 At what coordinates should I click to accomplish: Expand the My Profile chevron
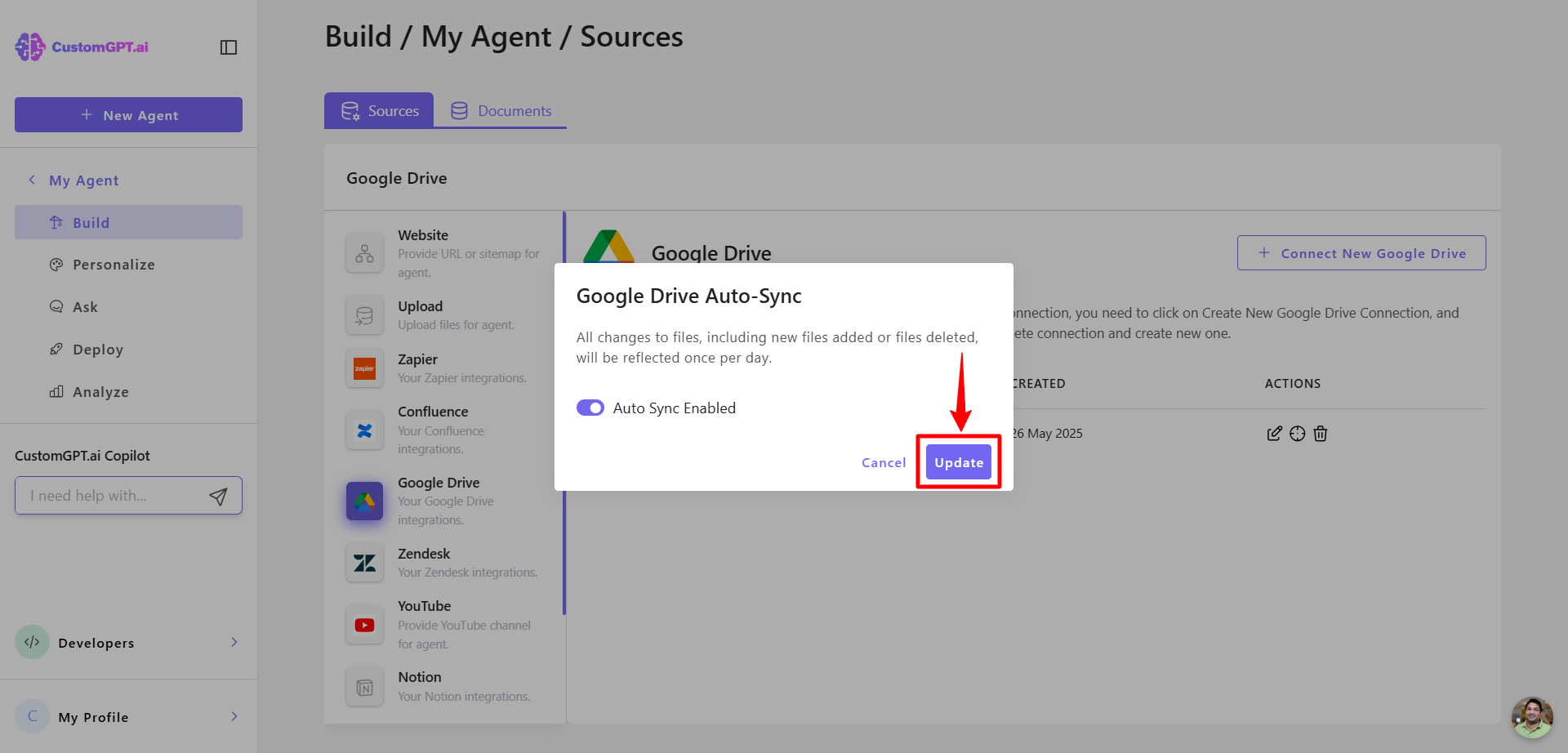(234, 716)
